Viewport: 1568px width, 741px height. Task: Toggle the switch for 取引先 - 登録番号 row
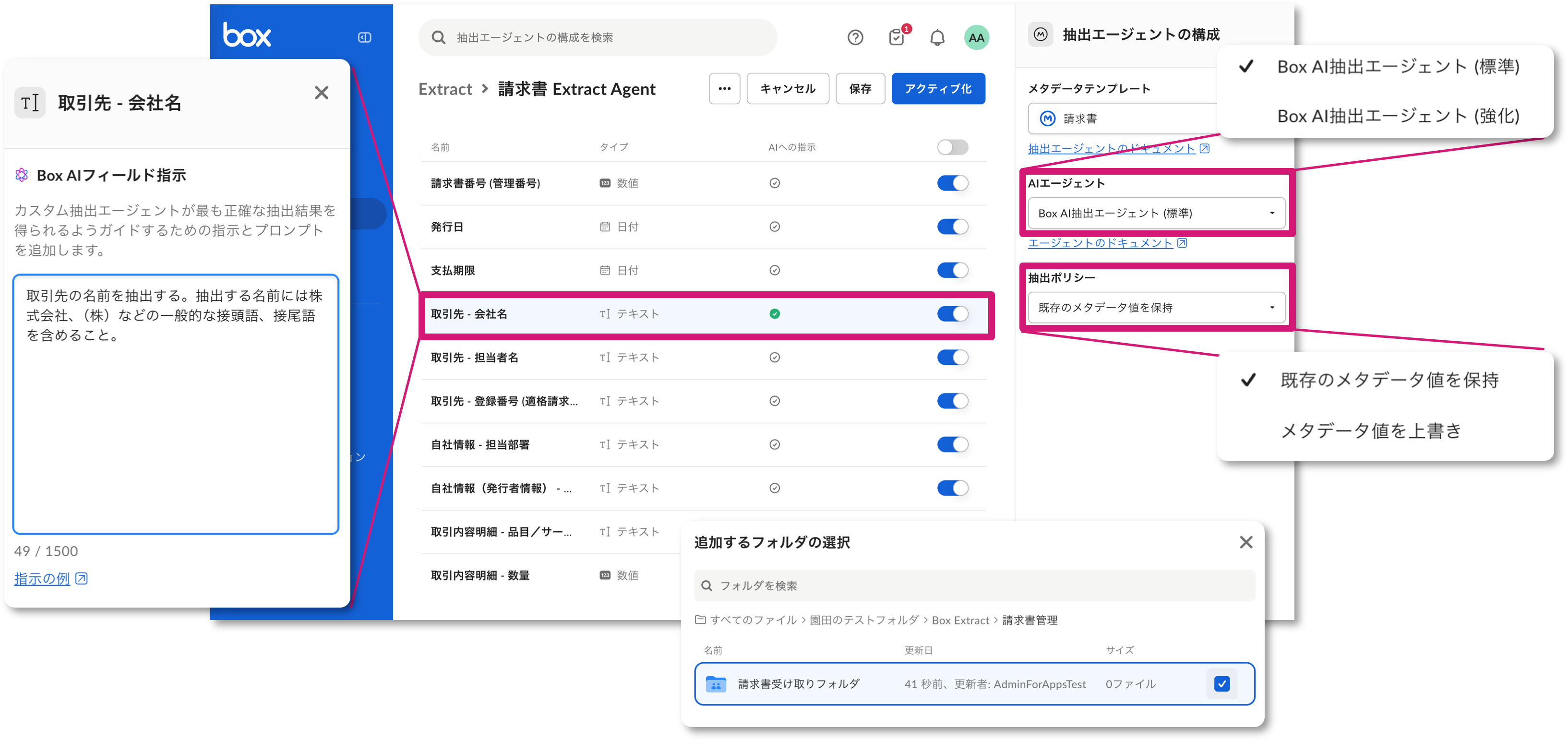click(x=953, y=401)
